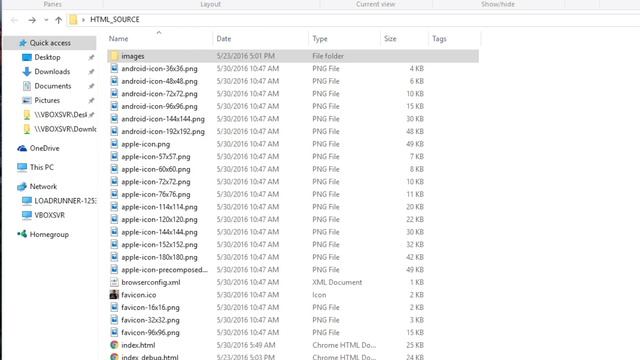Image resolution: width=640 pixels, height=360 pixels.
Task: Open the recent locations dropdown arrow
Action: 46,20
